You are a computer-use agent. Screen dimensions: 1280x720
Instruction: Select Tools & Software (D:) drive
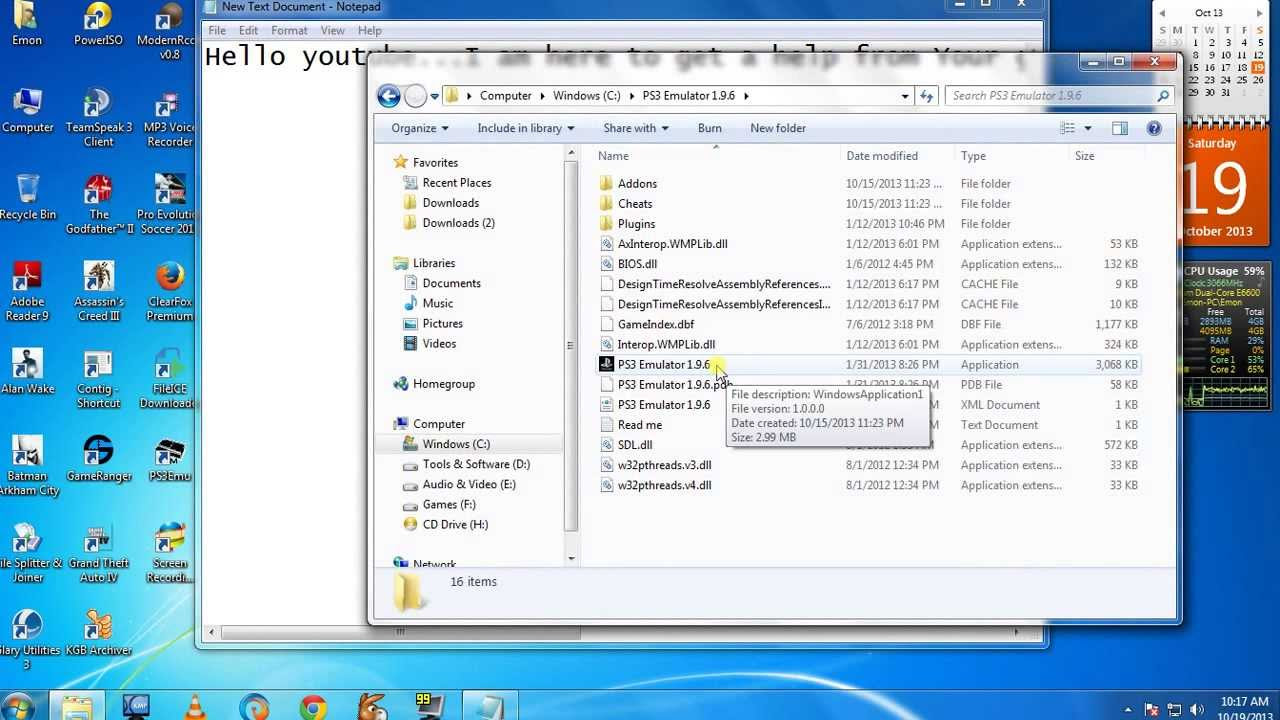[x=476, y=464]
